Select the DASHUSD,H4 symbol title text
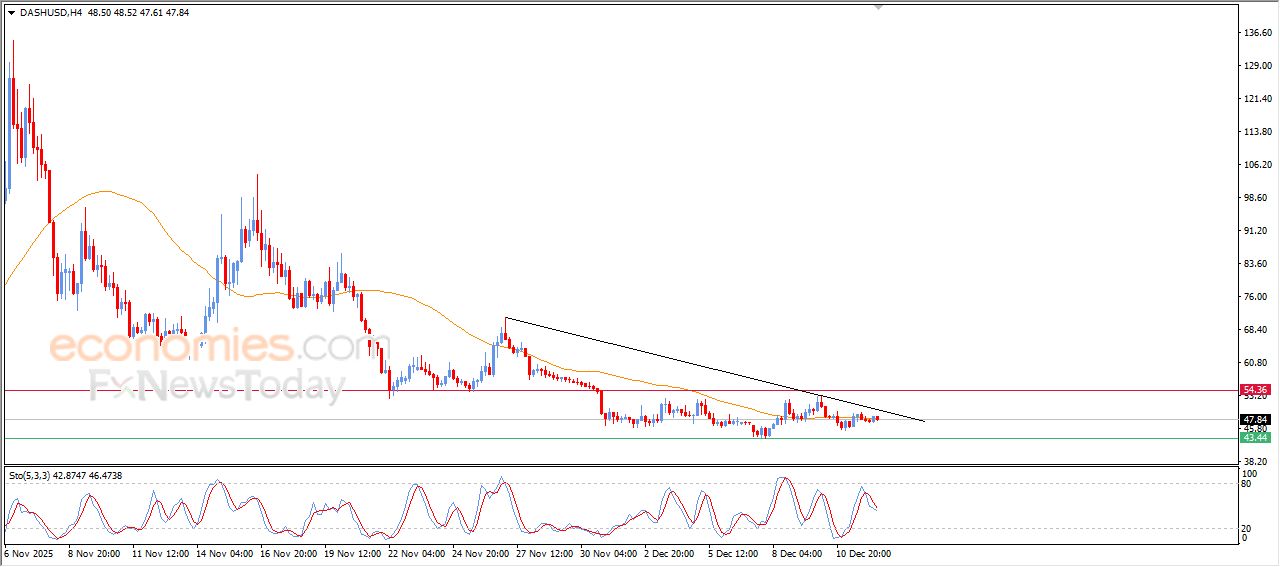 point(50,13)
